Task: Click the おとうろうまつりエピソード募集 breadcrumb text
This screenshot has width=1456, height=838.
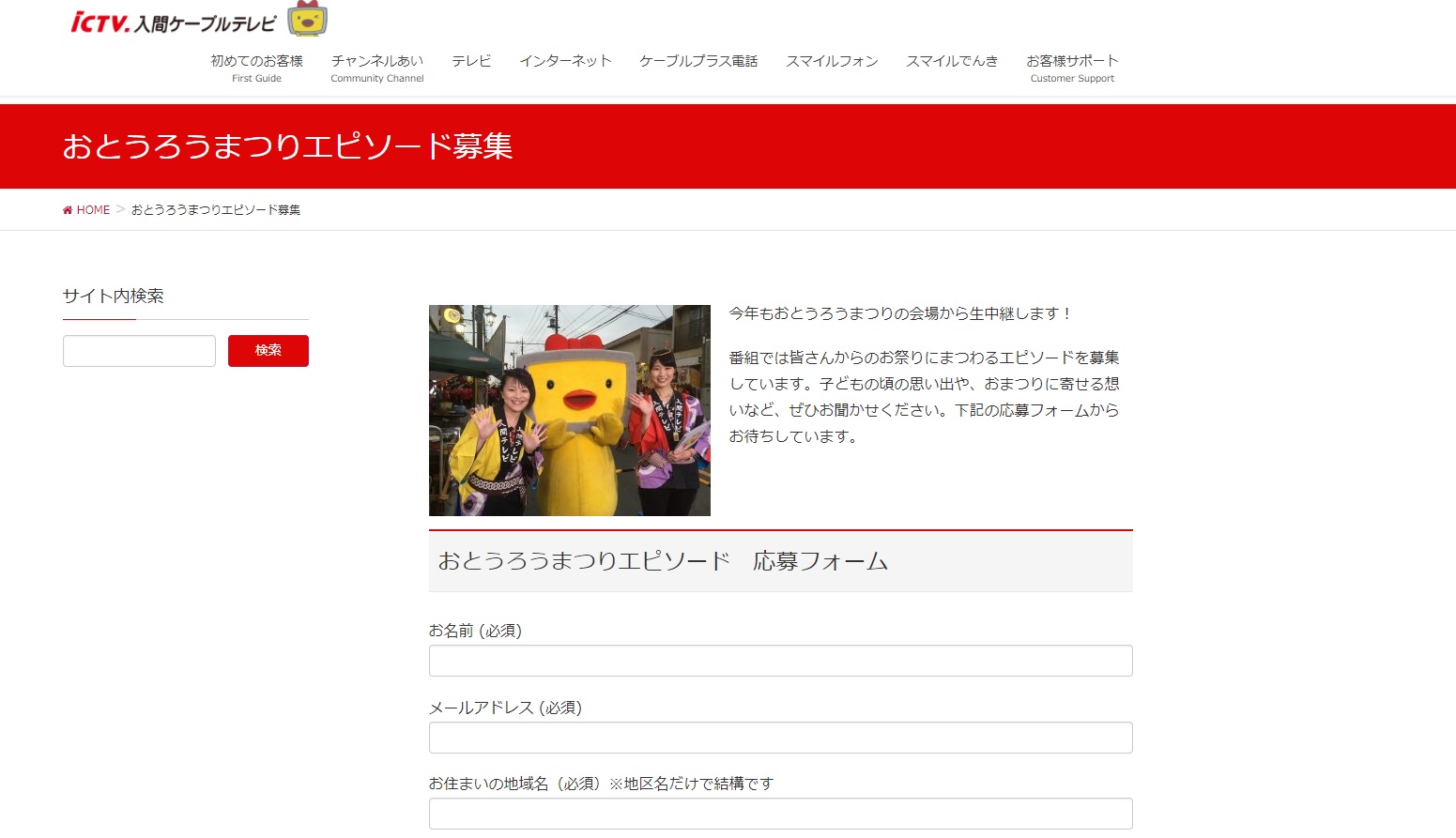Action: coord(216,210)
